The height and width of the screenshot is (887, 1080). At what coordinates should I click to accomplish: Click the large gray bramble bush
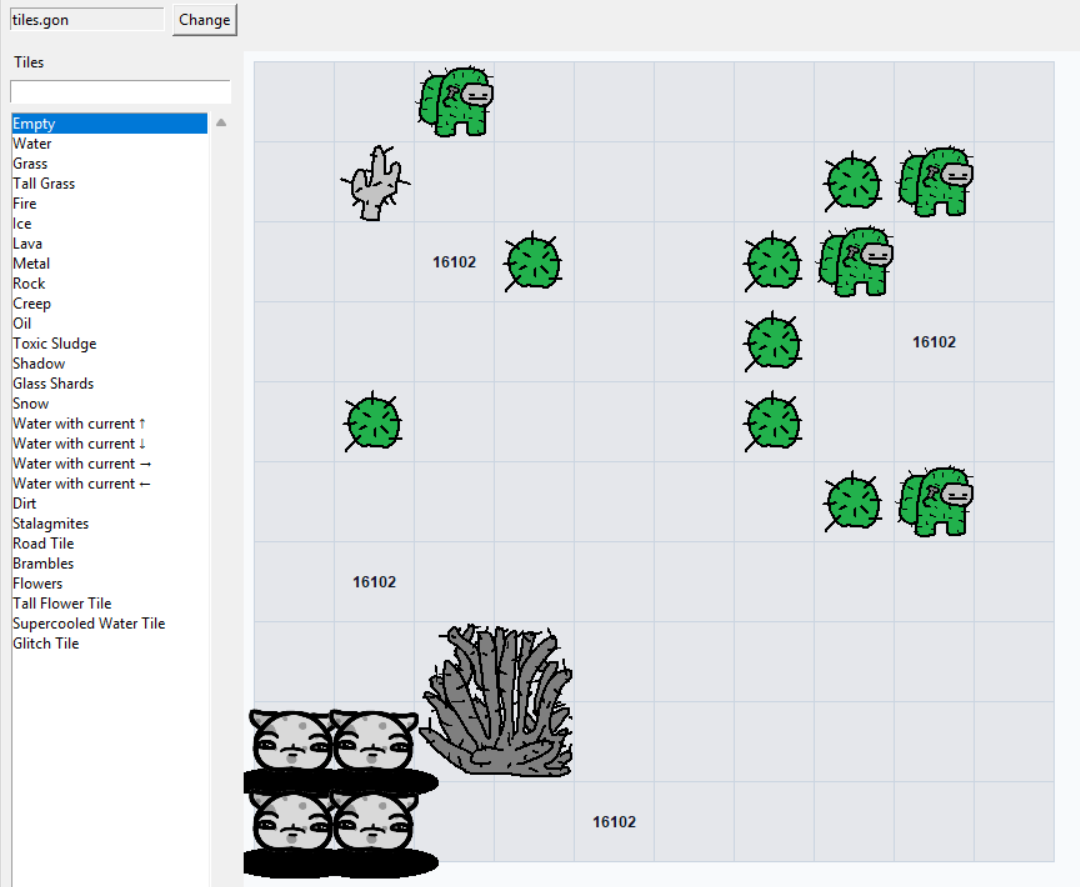(497, 701)
